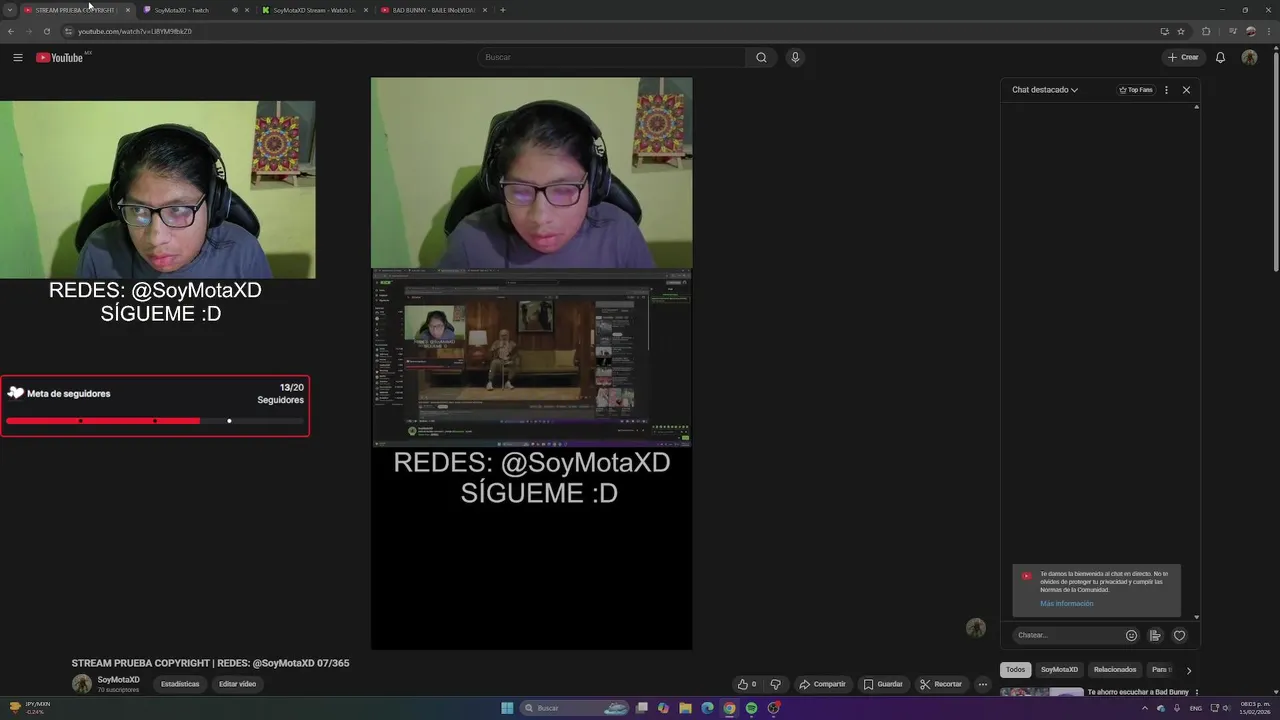This screenshot has height=720, width=1280.
Task: Bookmark this page with the star icon
Action: pos(1181,31)
